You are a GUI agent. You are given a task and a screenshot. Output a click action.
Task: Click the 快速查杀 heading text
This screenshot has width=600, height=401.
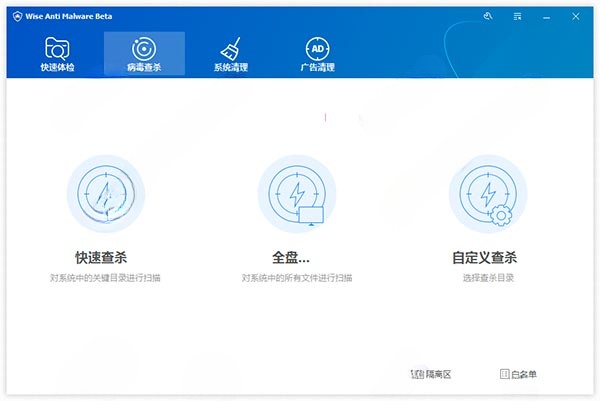[x=101, y=258]
